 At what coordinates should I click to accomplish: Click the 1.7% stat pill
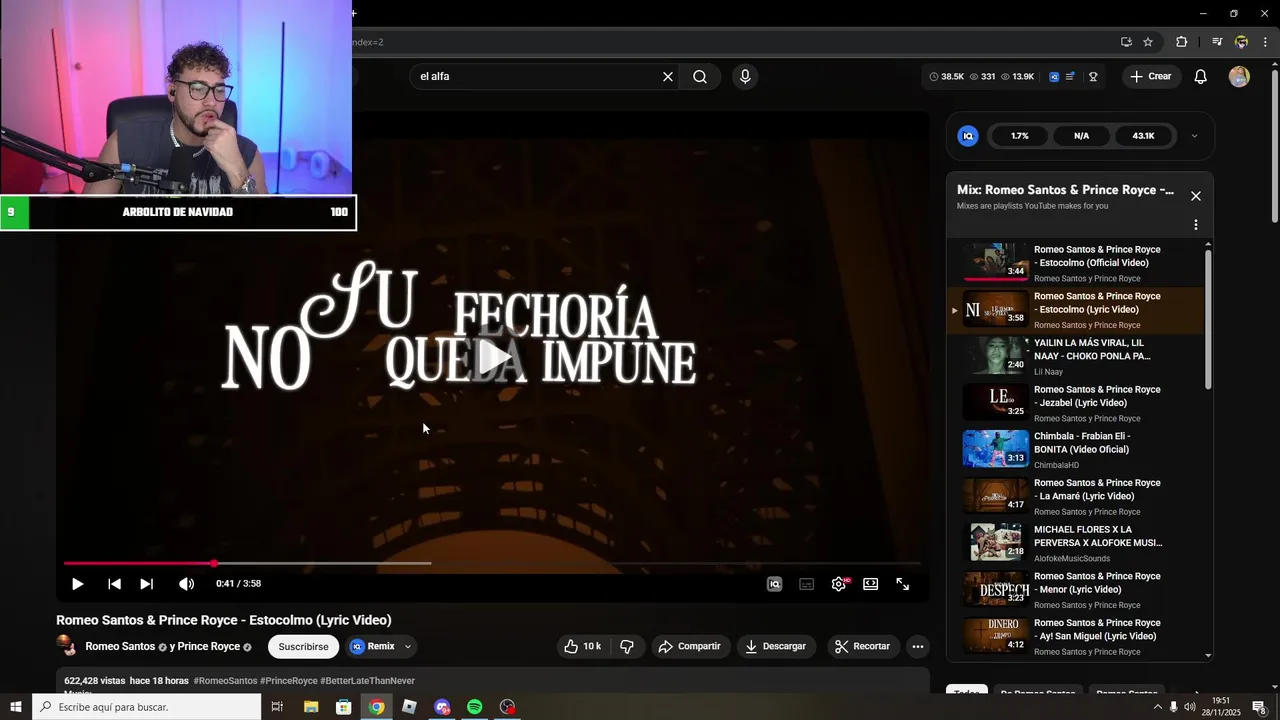click(1020, 136)
